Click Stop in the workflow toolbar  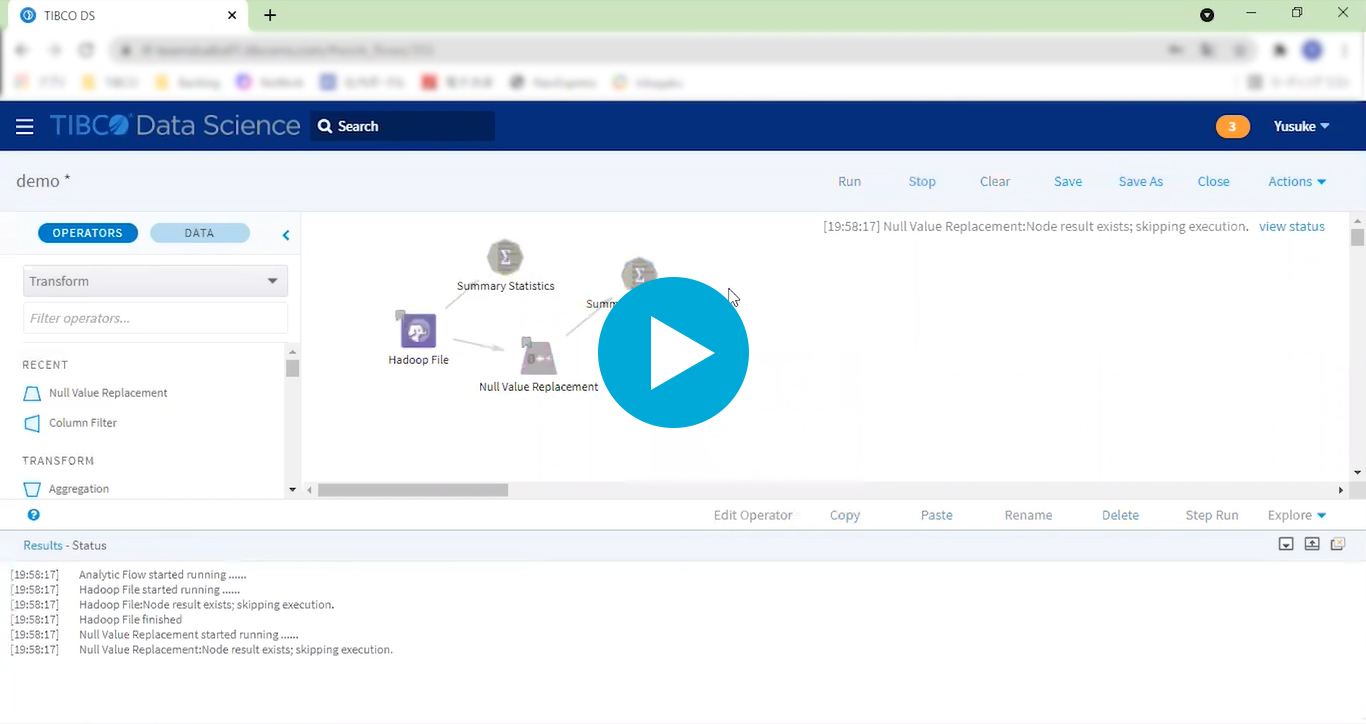coord(922,181)
